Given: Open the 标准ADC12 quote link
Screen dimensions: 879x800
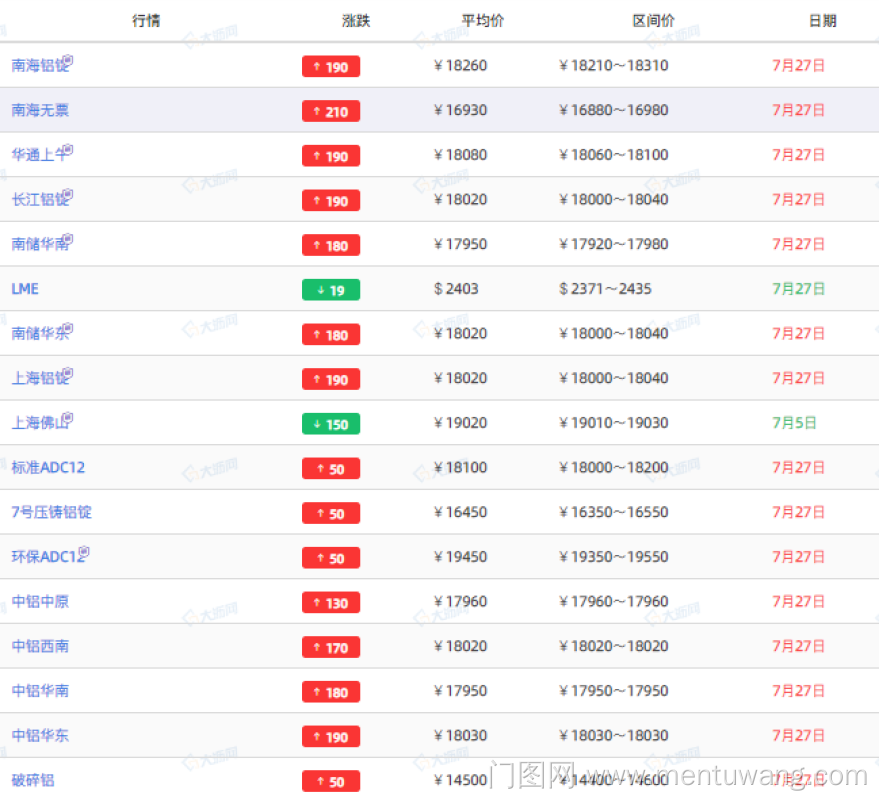Looking at the screenshot, I should click(49, 467).
